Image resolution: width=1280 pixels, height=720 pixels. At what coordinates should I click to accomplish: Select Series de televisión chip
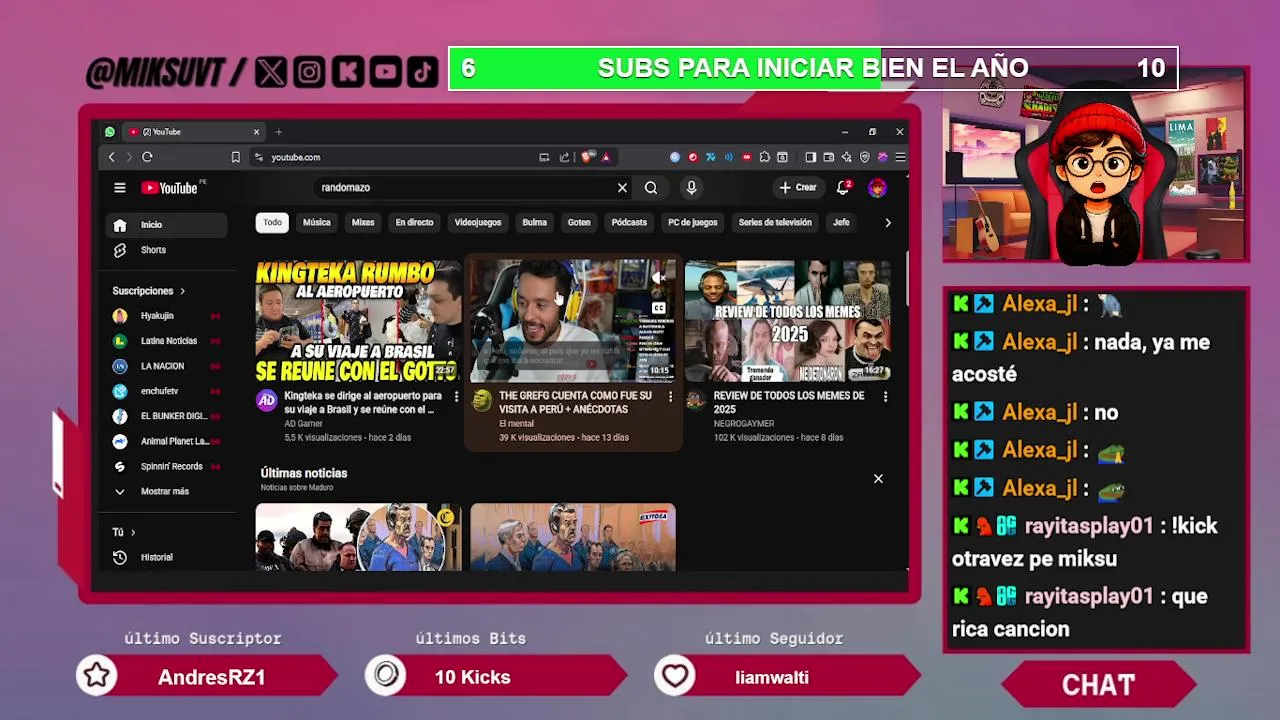775,222
